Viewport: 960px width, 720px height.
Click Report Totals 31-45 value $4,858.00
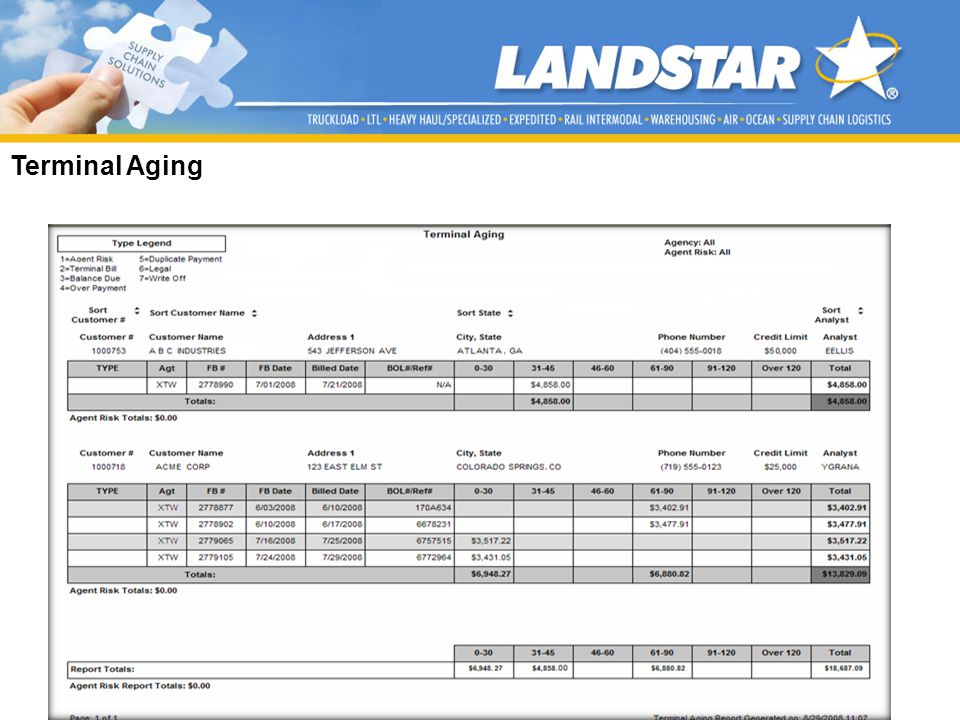(x=550, y=668)
